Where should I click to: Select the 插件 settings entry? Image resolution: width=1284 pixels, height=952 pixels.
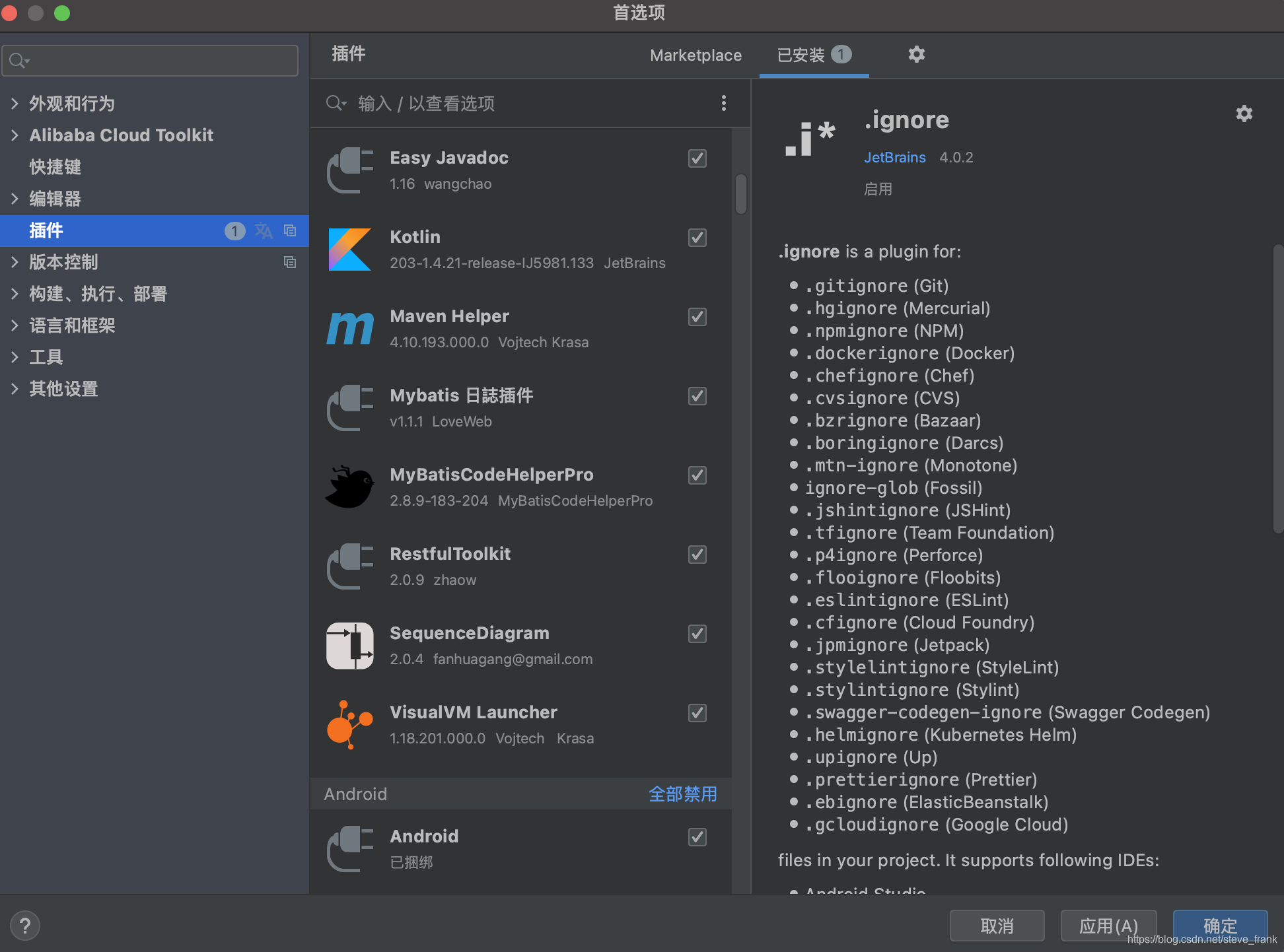click(155, 230)
